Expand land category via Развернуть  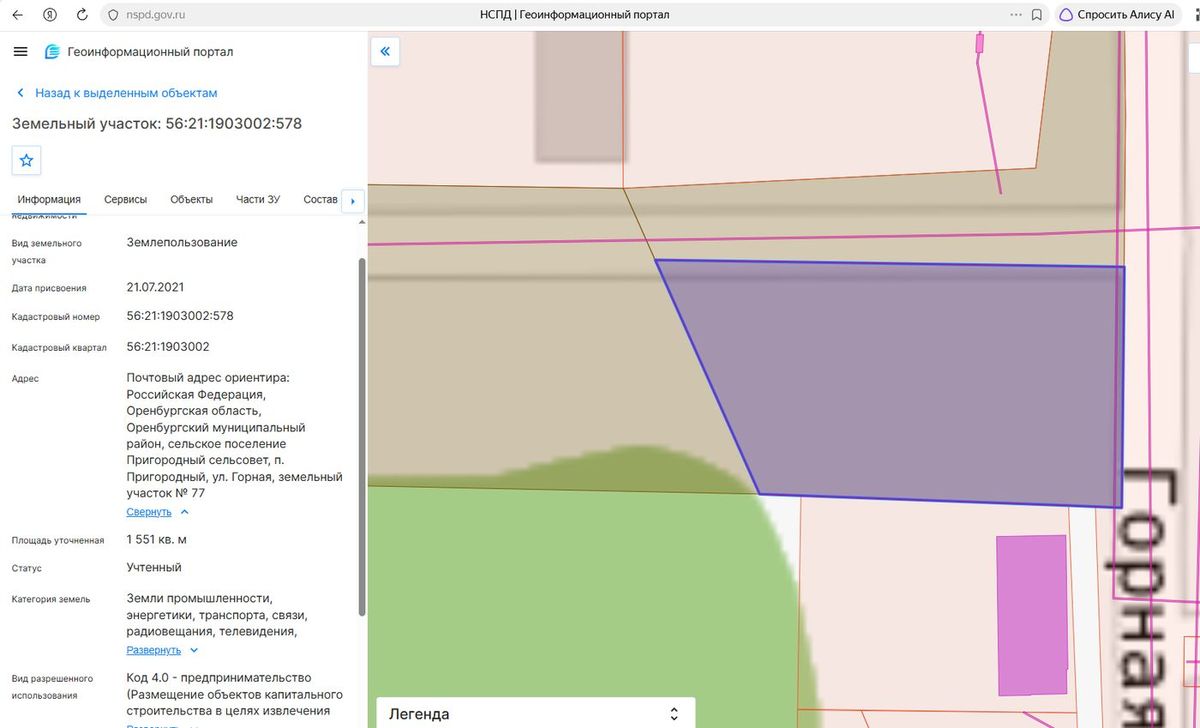pos(163,650)
